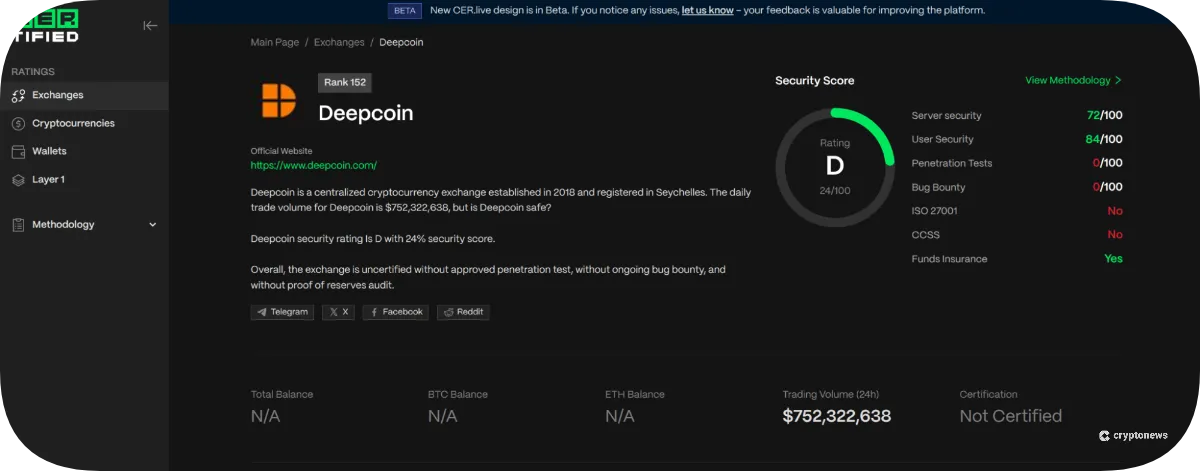Go to Main Page breadcrumb

coord(274,43)
